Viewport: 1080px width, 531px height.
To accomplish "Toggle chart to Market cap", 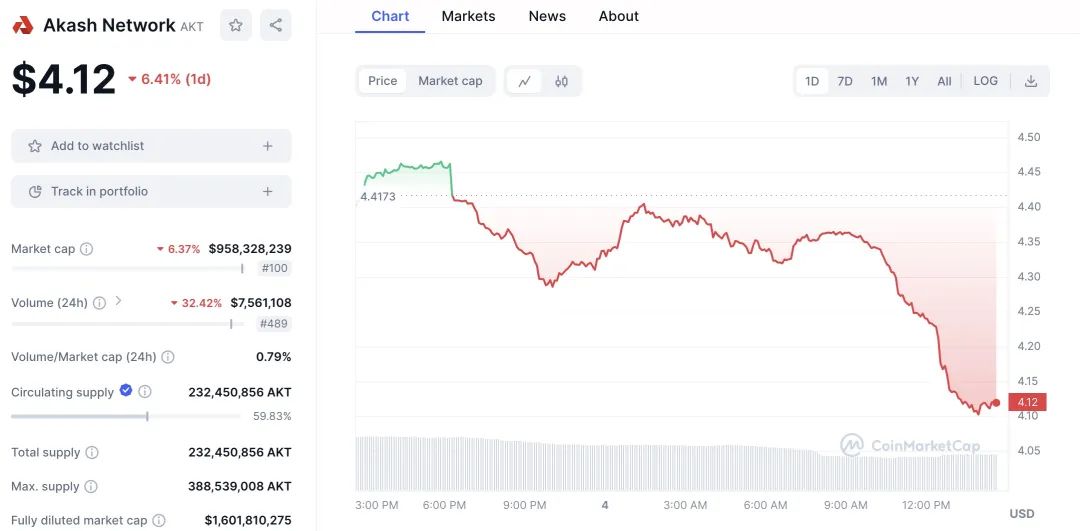I will [x=450, y=81].
